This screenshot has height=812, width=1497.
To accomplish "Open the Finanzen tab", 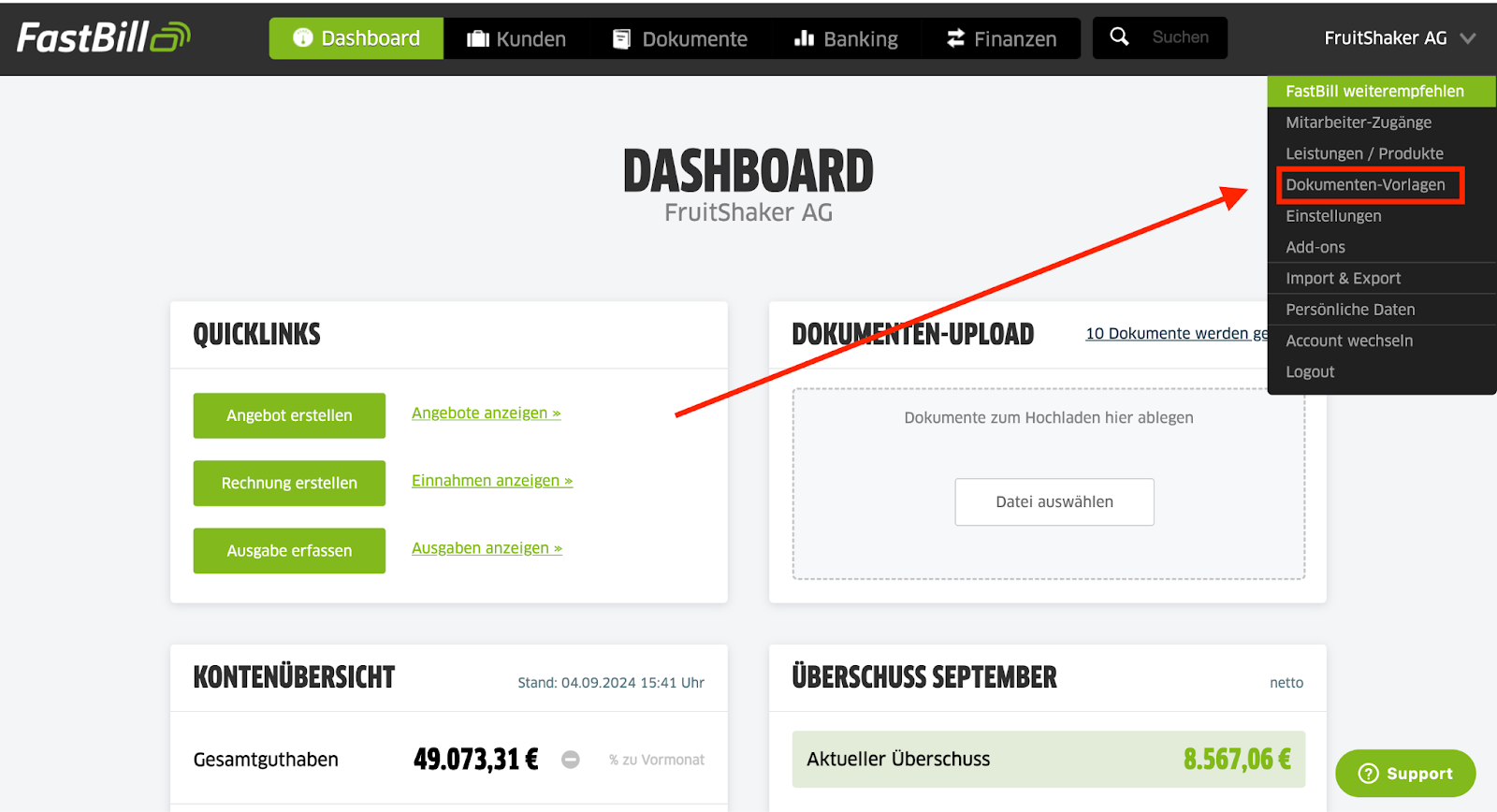I will click(x=1001, y=38).
